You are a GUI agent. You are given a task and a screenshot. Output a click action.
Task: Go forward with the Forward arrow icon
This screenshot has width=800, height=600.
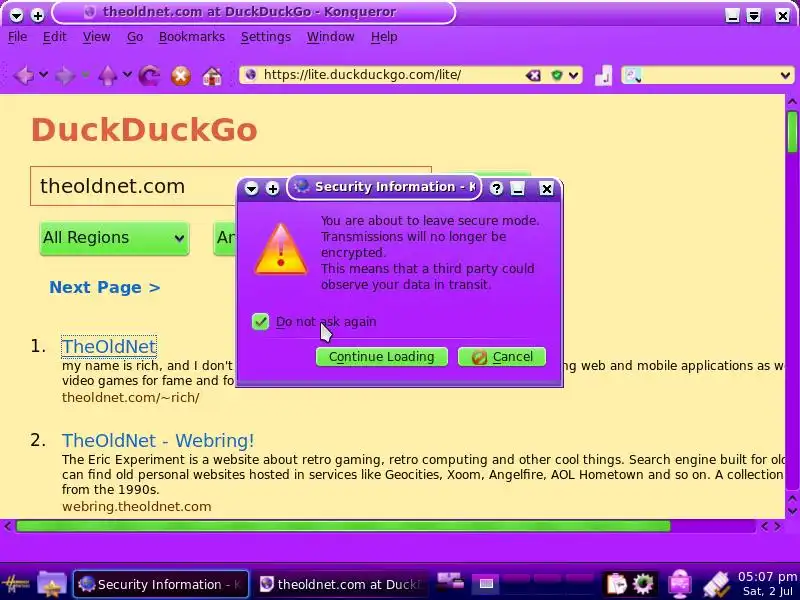(65, 76)
